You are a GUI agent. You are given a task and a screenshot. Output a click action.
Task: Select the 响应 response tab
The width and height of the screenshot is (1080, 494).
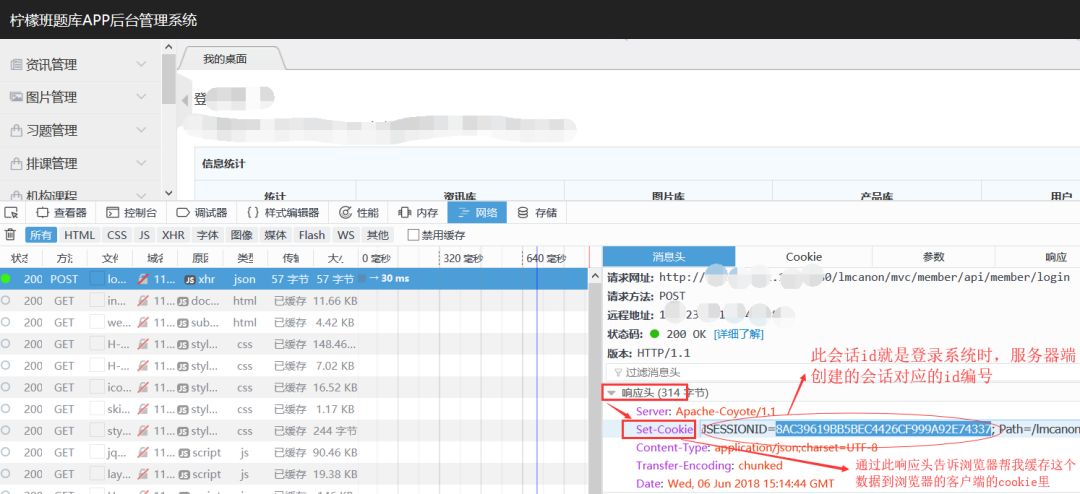coord(1056,257)
